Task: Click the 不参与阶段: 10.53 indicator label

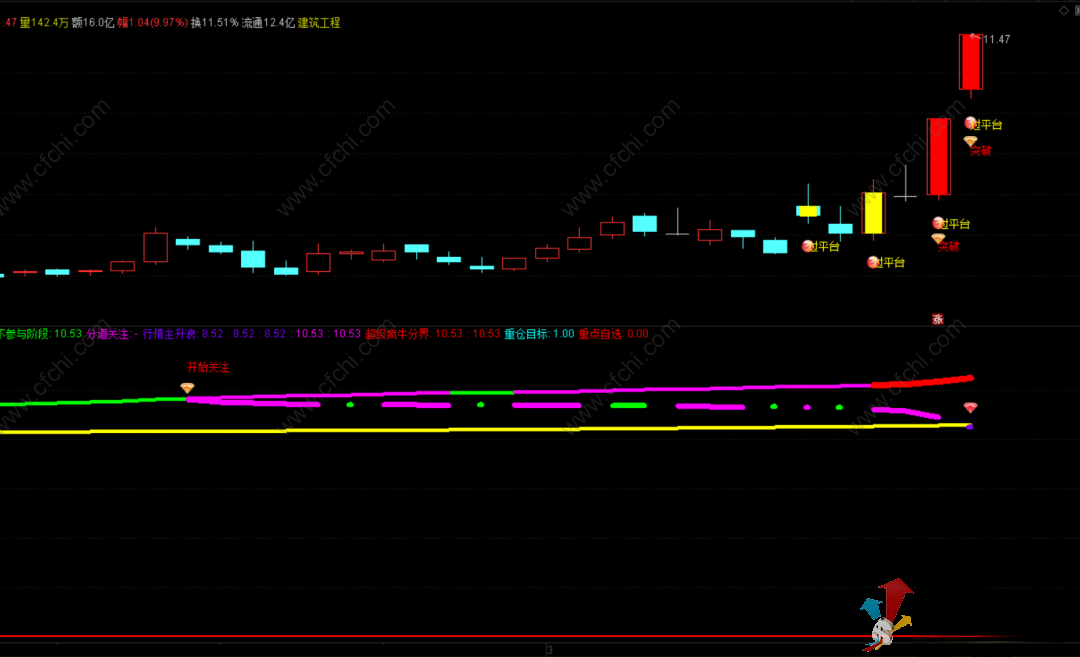Action: (41, 334)
